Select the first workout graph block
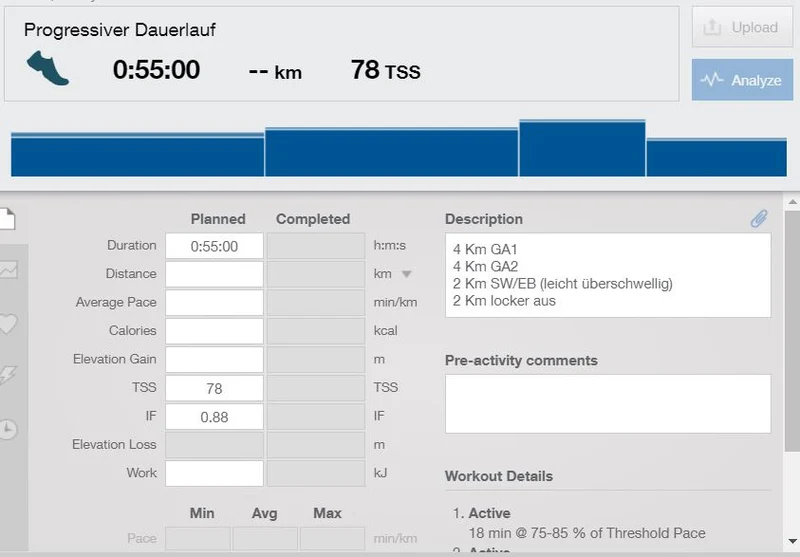The height and width of the screenshot is (557, 800). click(137, 155)
